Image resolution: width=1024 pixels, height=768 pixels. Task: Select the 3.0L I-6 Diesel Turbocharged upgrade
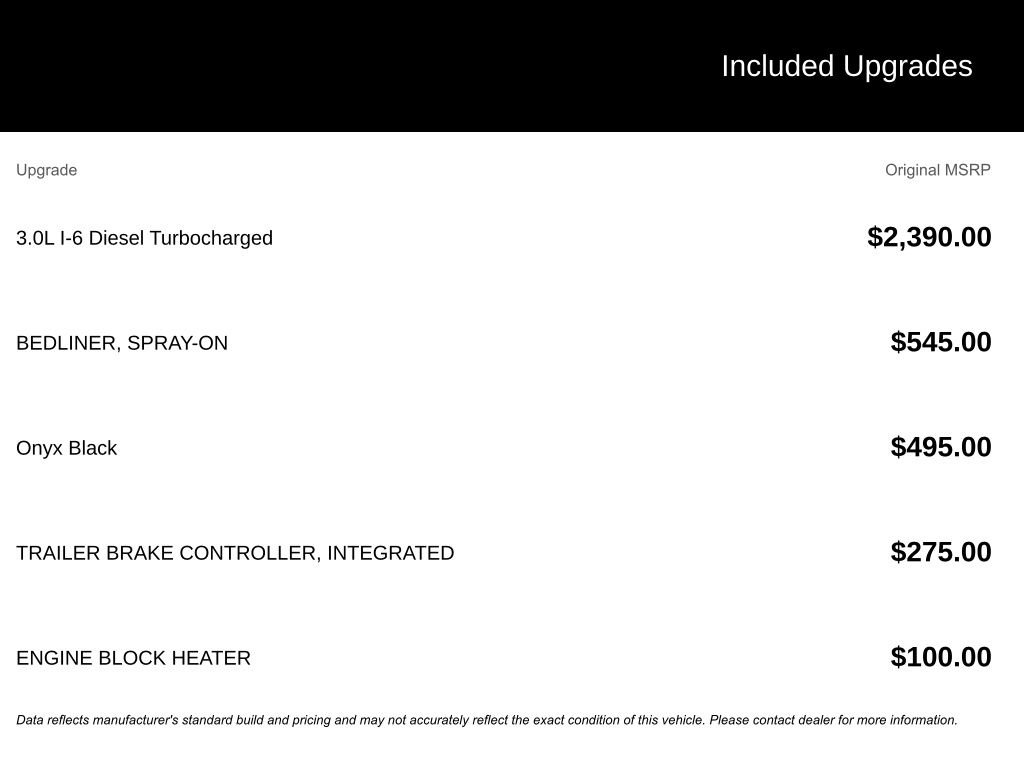pyautogui.click(x=144, y=238)
